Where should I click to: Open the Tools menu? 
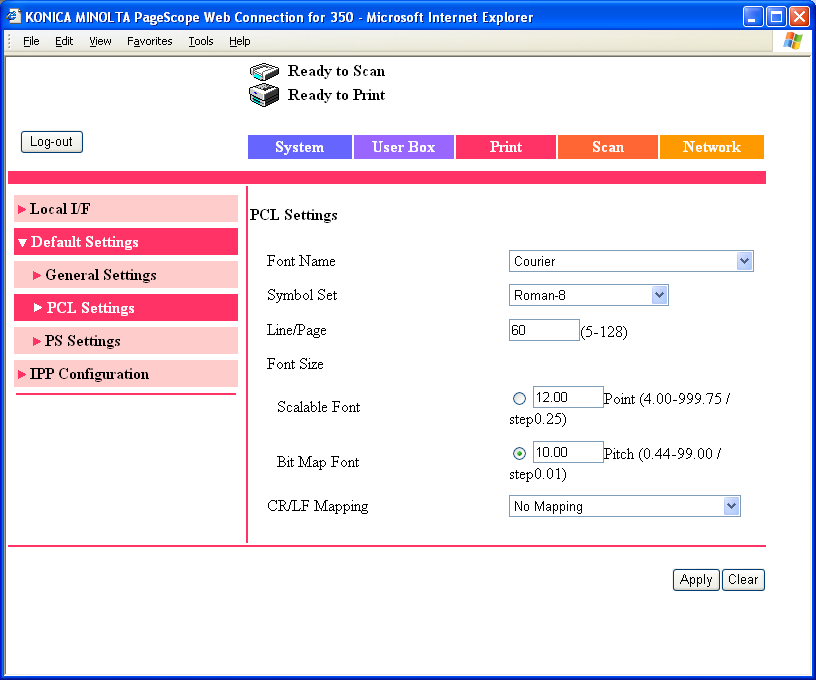(x=201, y=41)
